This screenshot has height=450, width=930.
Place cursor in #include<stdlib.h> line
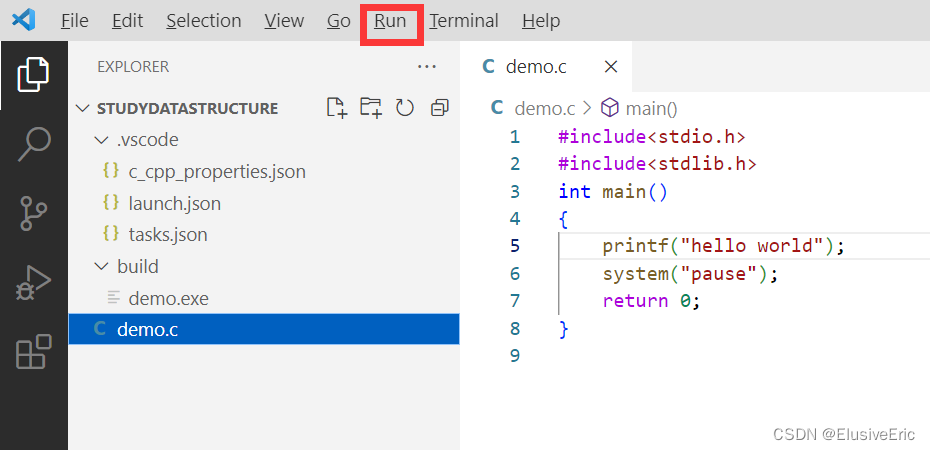pos(657,164)
